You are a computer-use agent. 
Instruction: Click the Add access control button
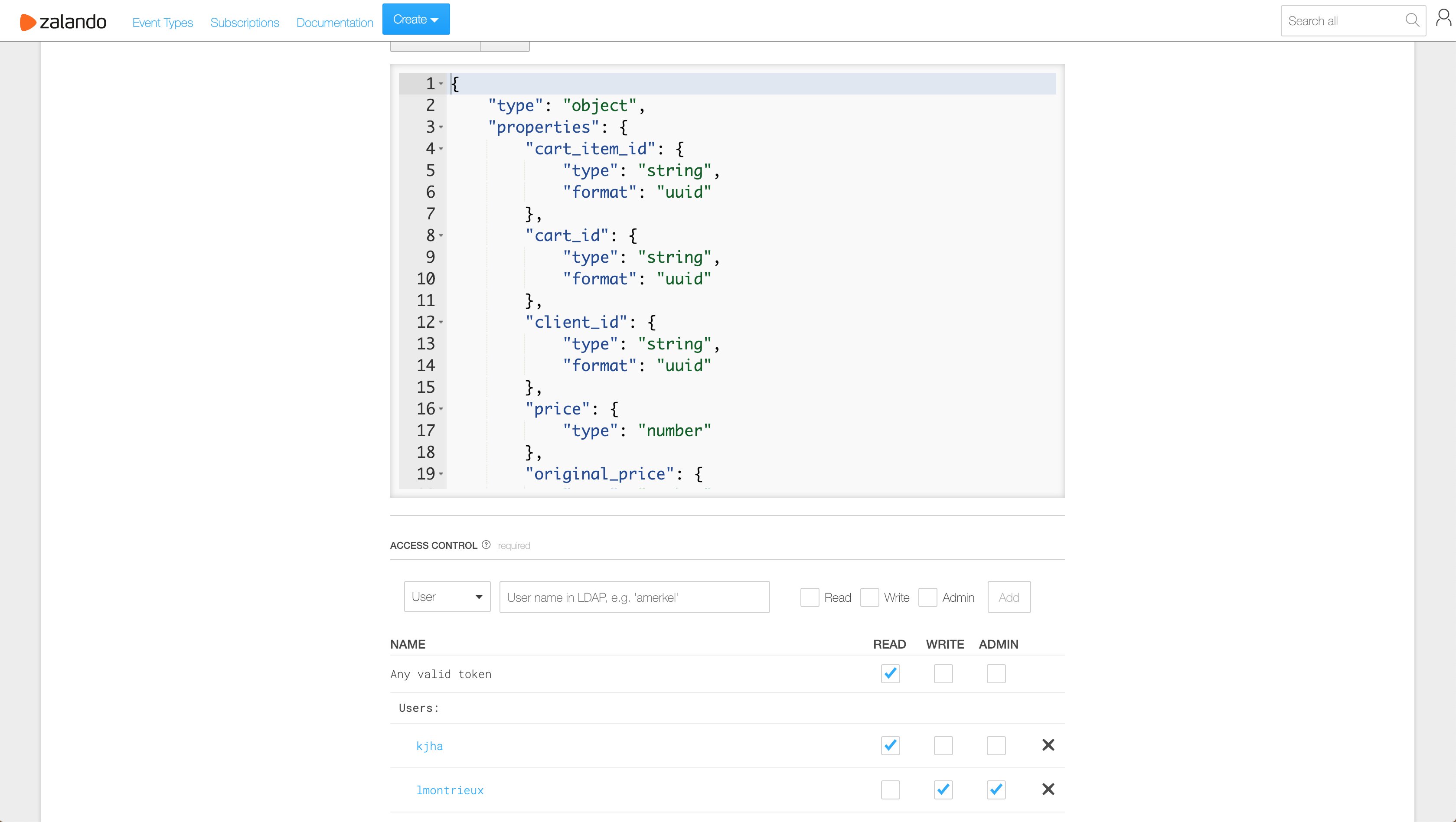(x=1009, y=597)
